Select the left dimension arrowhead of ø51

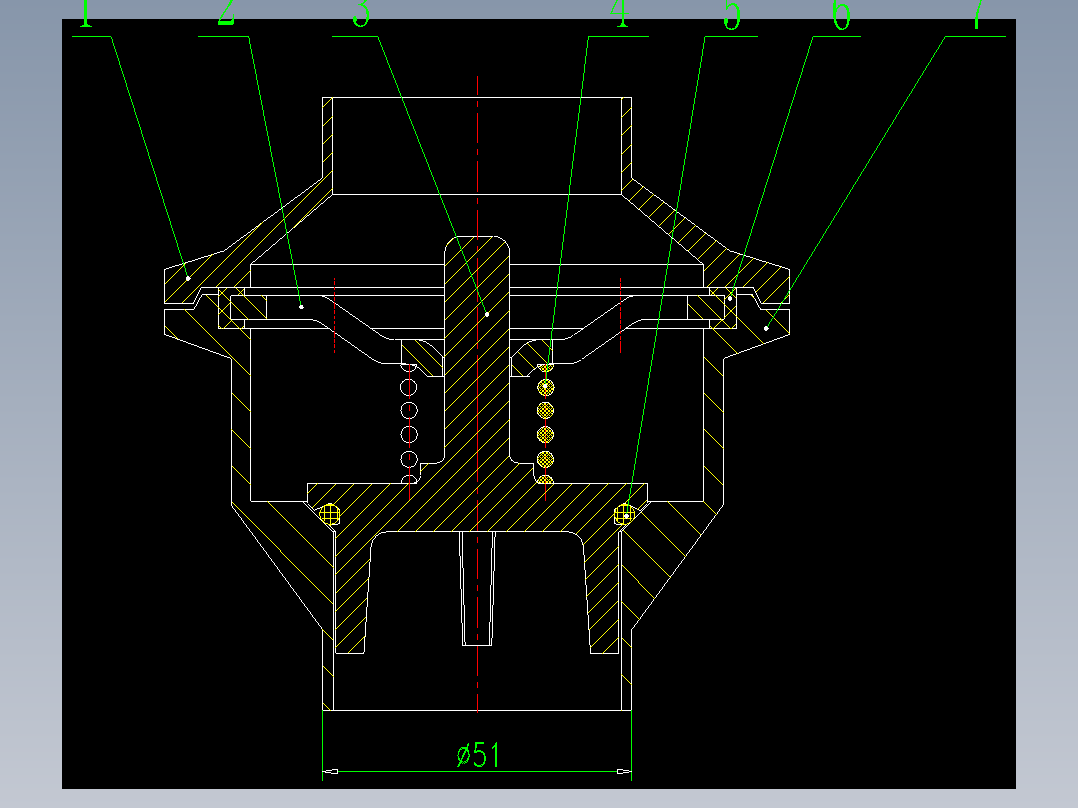coord(330,772)
